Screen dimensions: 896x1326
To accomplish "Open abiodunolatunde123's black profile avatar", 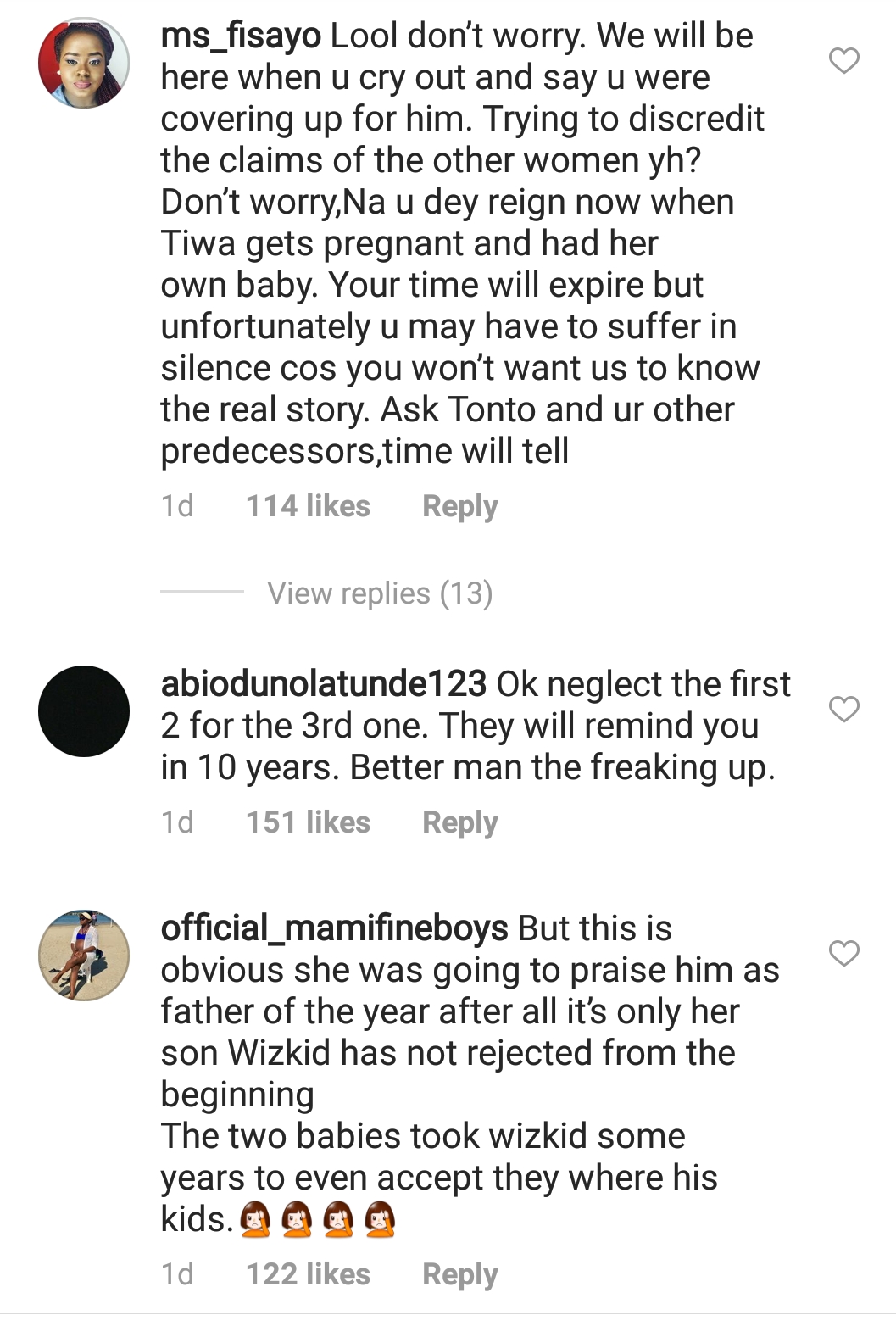I will click(84, 711).
